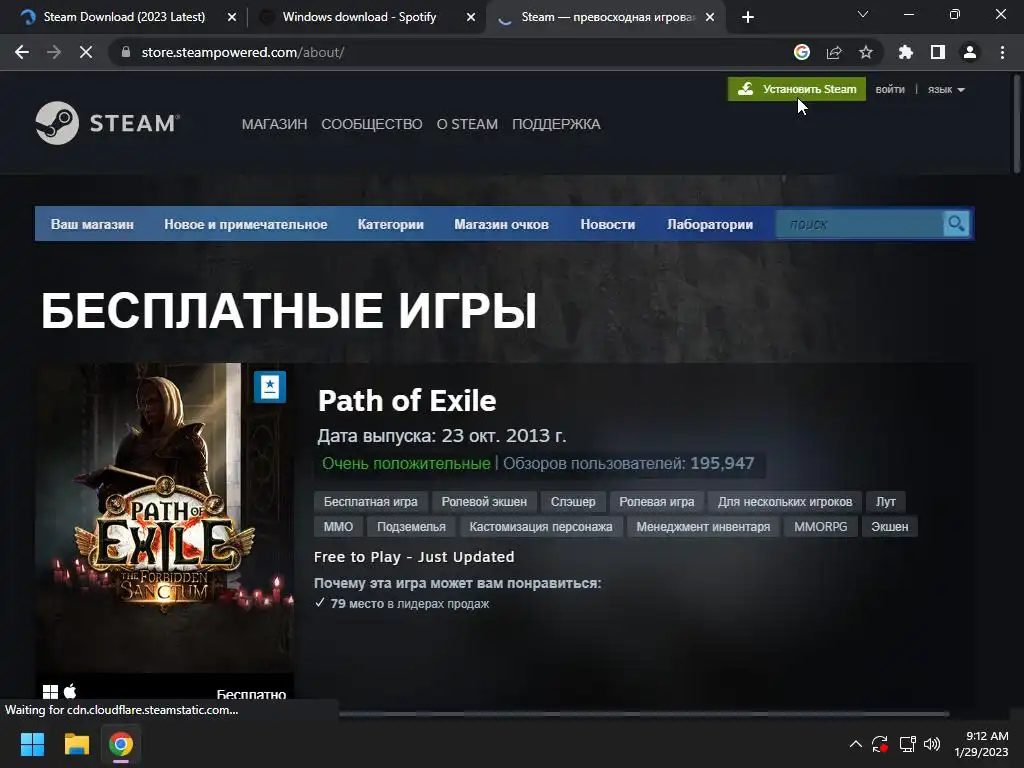Click the Chrome icon in taskbar
Image resolution: width=1024 pixels, height=768 pixels.
coord(121,744)
